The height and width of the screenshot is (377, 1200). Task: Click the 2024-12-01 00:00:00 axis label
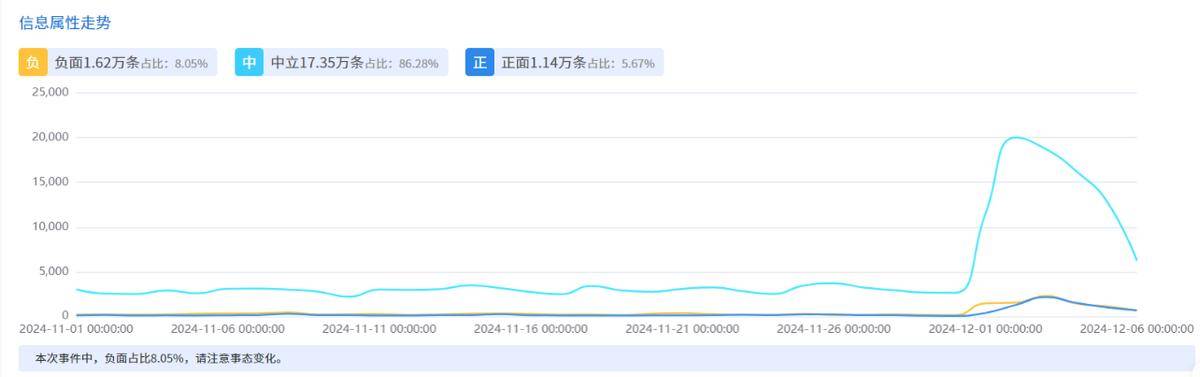(x=984, y=327)
